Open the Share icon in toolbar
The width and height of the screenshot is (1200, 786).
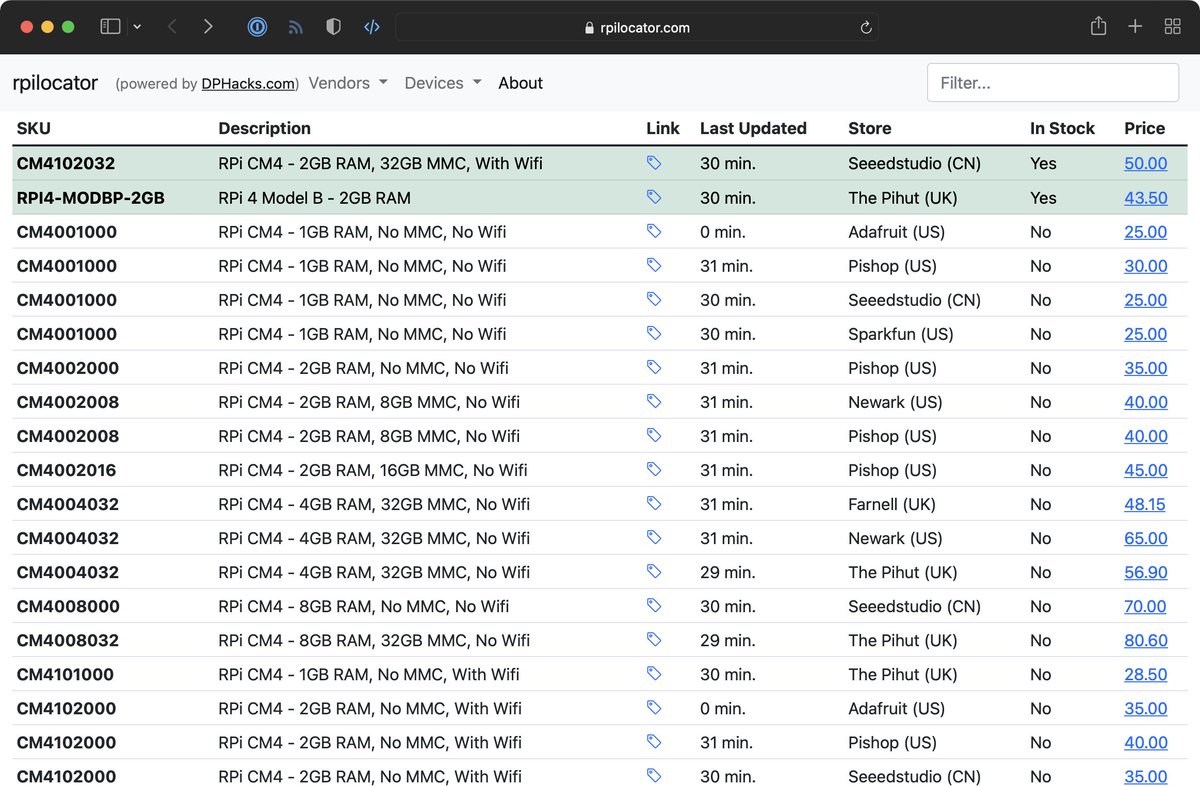[1098, 26]
